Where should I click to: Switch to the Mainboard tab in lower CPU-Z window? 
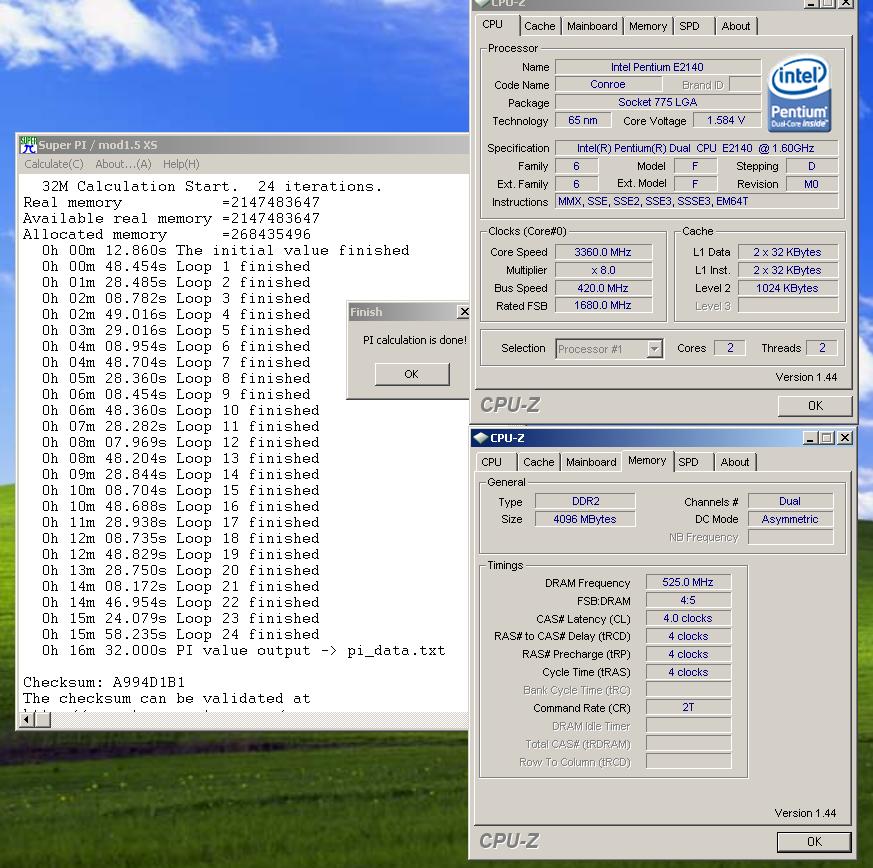pyautogui.click(x=591, y=462)
